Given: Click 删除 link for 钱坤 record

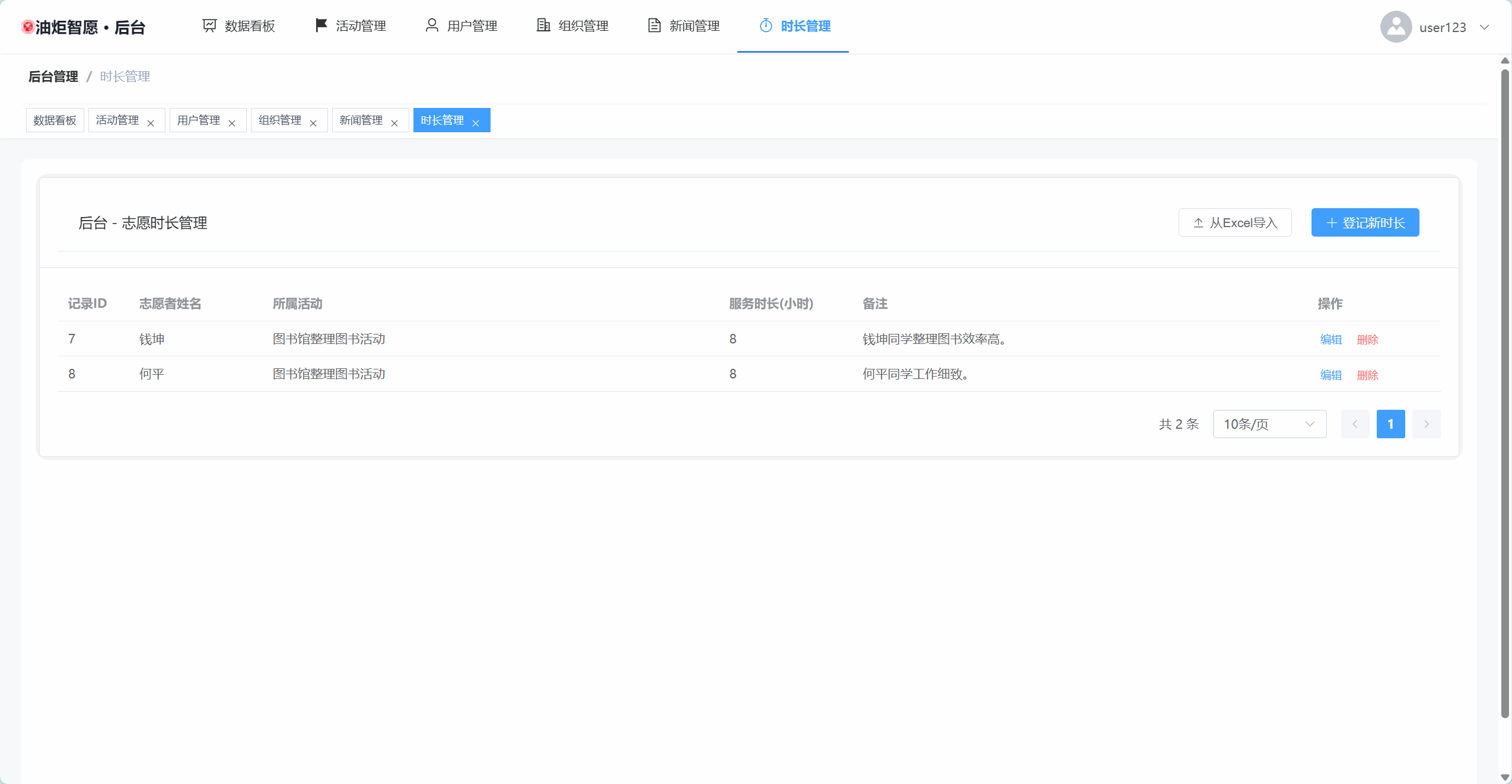Looking at the screenshot, I should [1367, 340].
